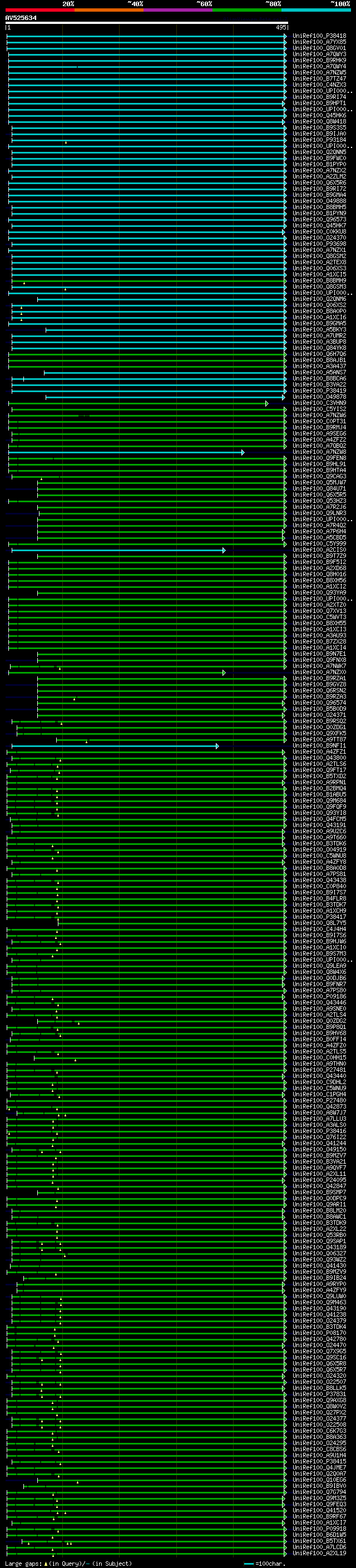Select hit label UniRef100_Q5MJW7
356x1568 pixels.
click(319, 482)
